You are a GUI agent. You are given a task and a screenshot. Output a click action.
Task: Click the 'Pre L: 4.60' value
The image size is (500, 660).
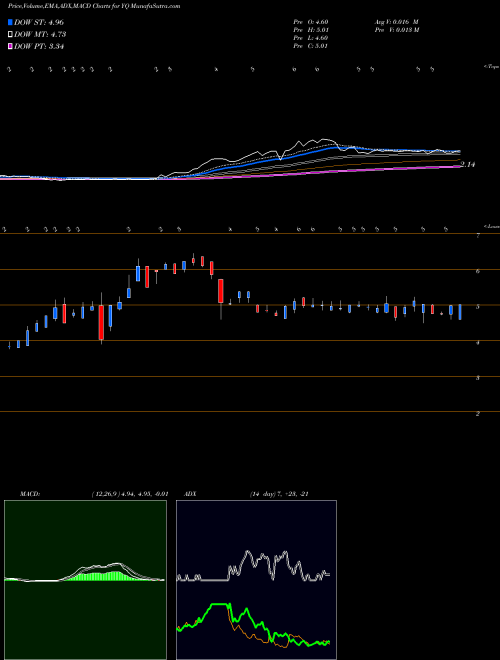coord(311,38)
